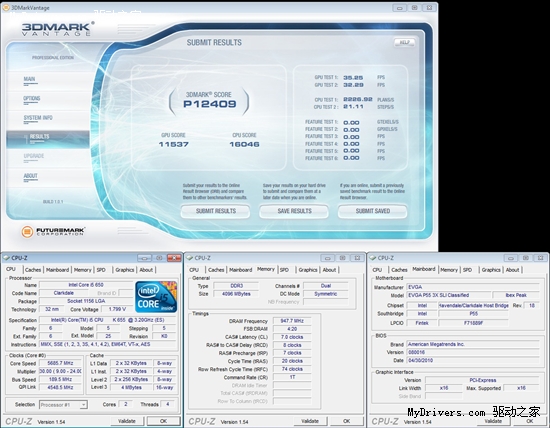Click the EVGA P55 3X SLI Classified model

pyautogui.click(x=448, y=295)
